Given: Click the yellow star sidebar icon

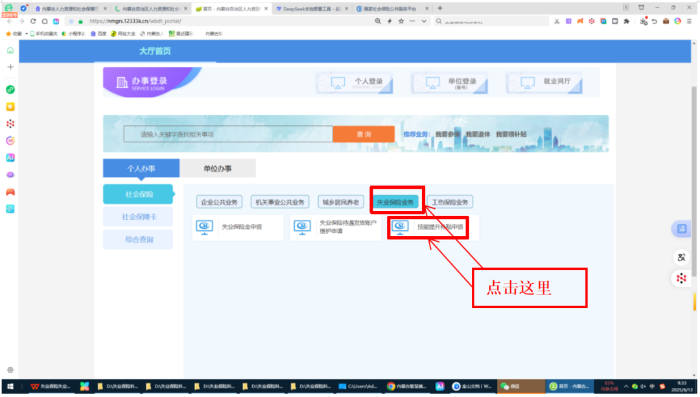Looking at the screenshot, I should click(10, 107).
